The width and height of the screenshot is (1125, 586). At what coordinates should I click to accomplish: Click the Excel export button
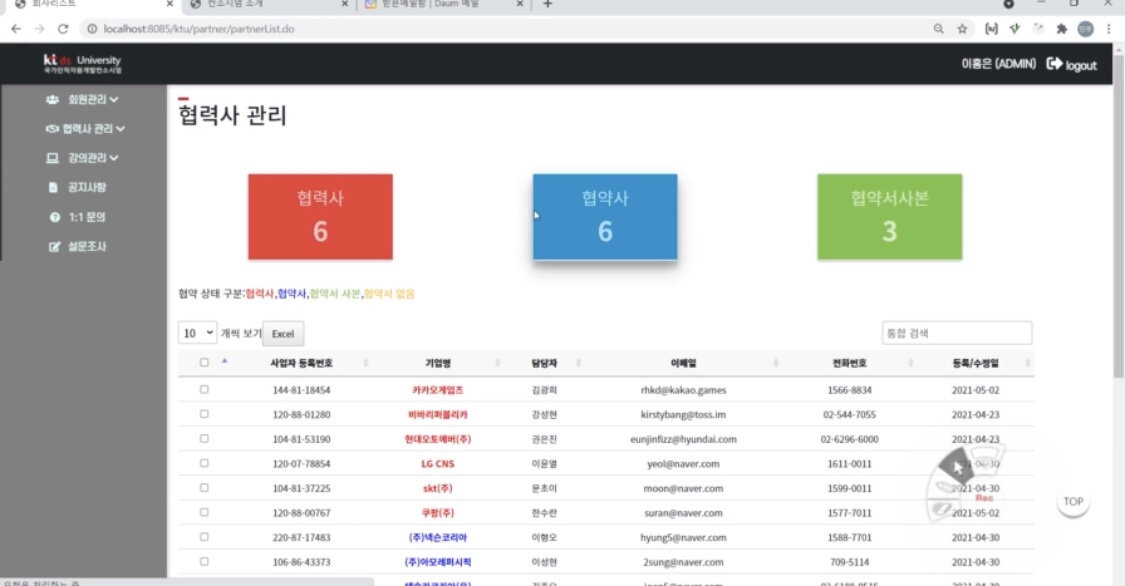point(283,334)
